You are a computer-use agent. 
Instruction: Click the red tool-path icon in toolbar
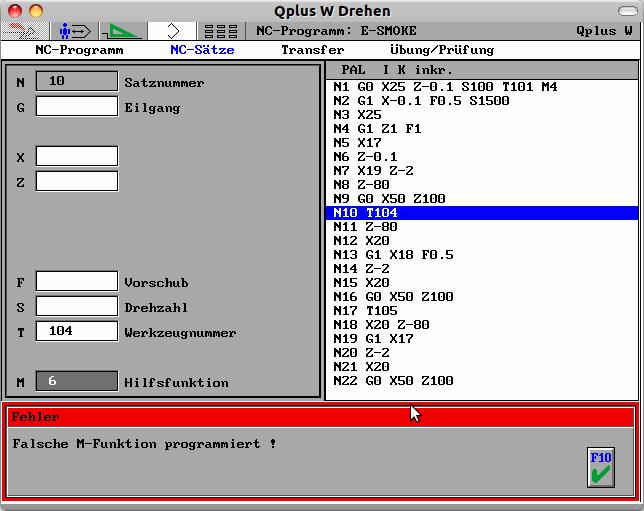point(24,31)
